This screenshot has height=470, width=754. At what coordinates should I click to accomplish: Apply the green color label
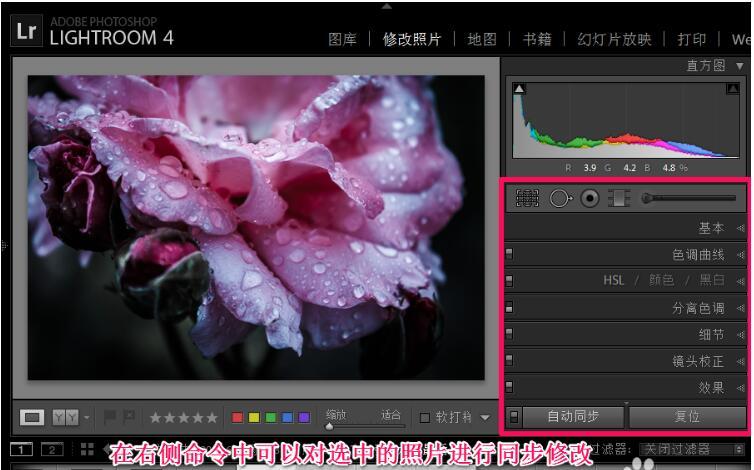271,417
